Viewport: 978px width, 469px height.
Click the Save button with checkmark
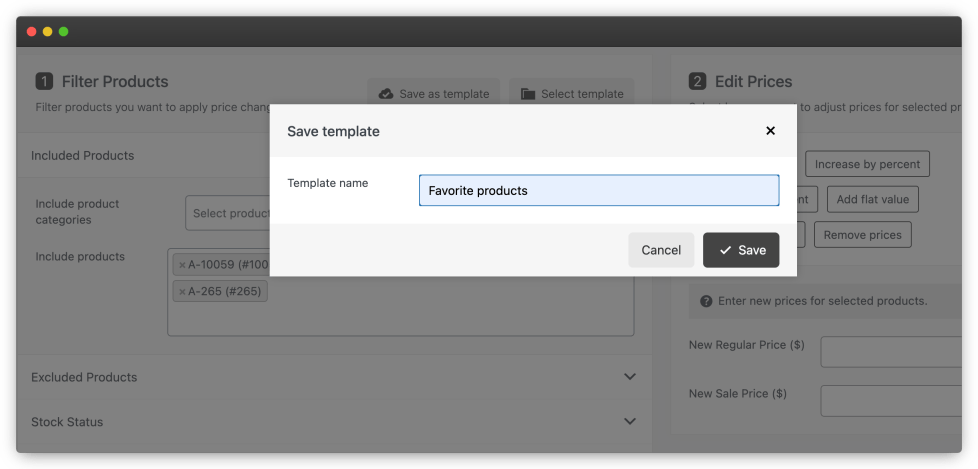(x=741, y=250)
